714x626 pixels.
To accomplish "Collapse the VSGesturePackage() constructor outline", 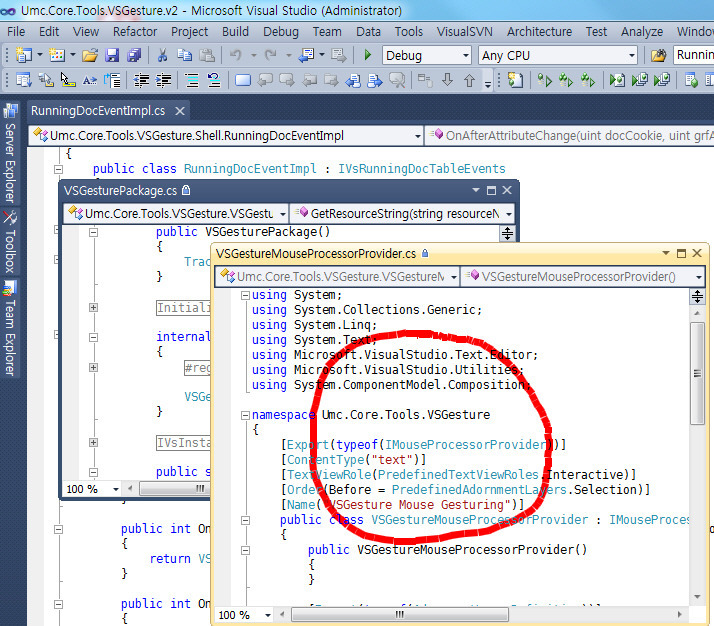I will pyautogui.click(x=93, y=232).
